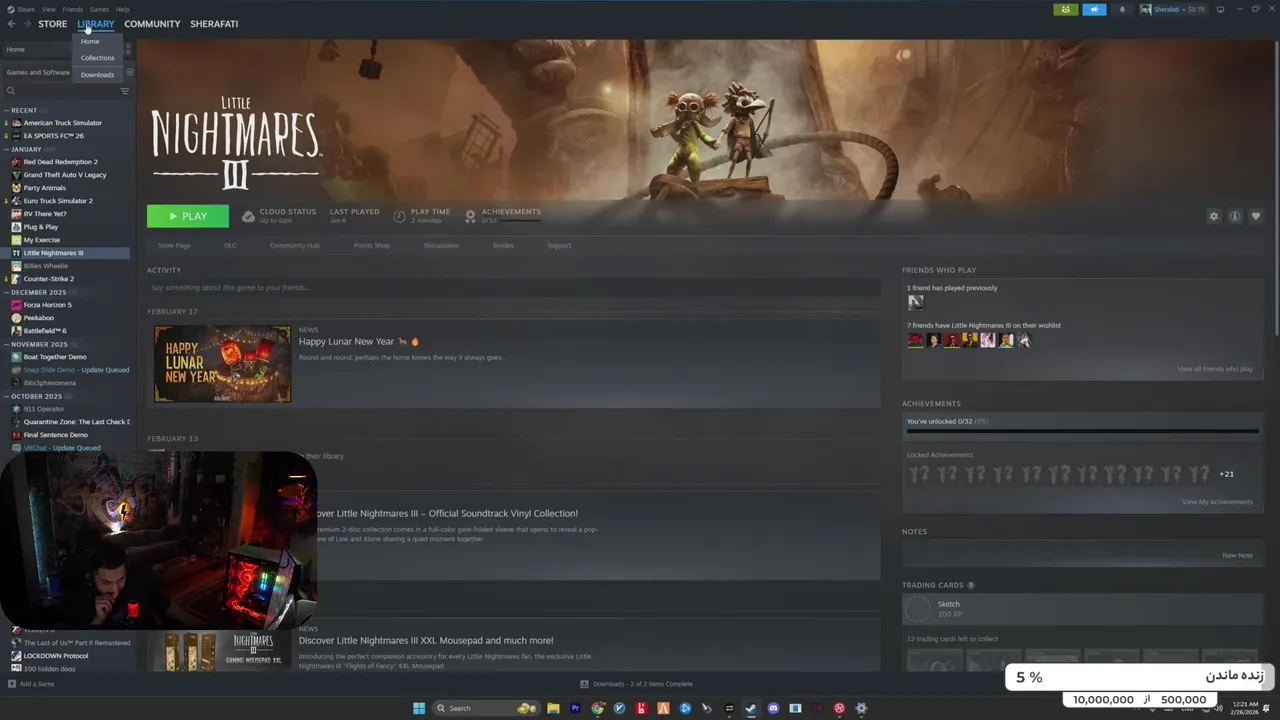
Task: Open the Games menu
Action: (x=99, y=9)
